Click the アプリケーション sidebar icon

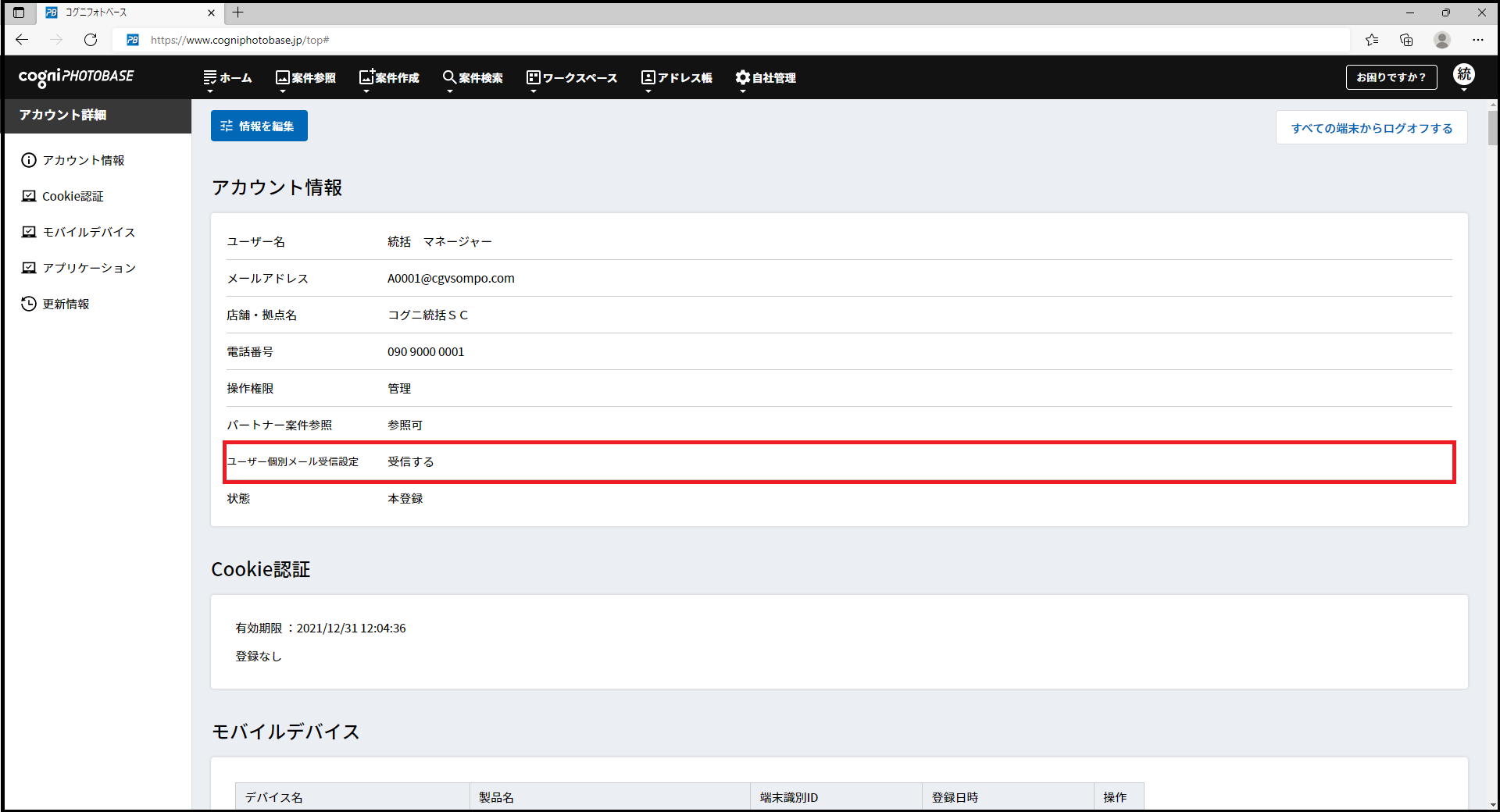pos(29,268)
